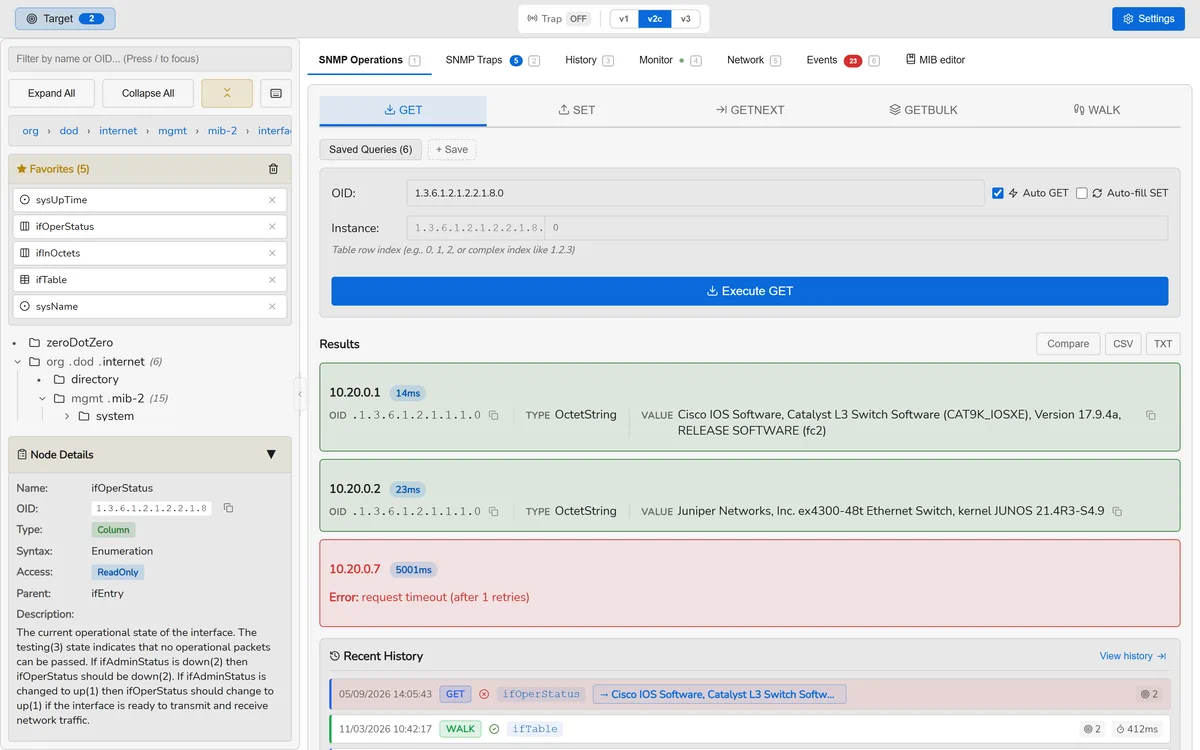Open ifInOctets favorite entry
1200x750 pixels.
[150, 253]
